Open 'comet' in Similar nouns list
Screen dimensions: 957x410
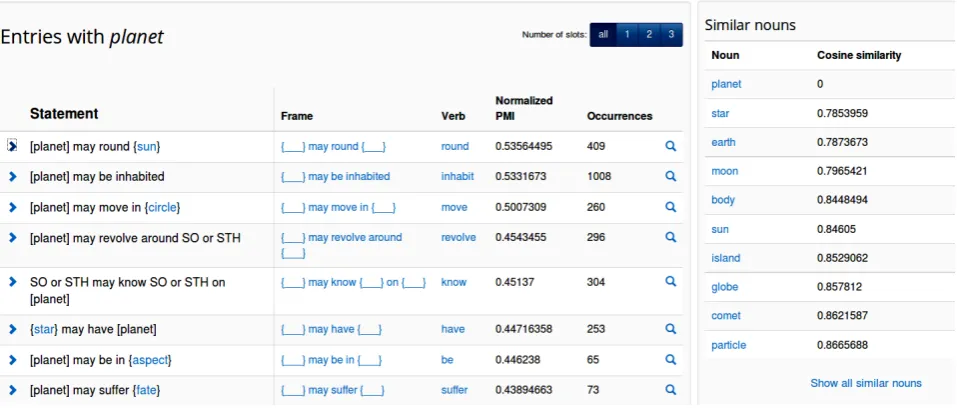click(726, 315)
